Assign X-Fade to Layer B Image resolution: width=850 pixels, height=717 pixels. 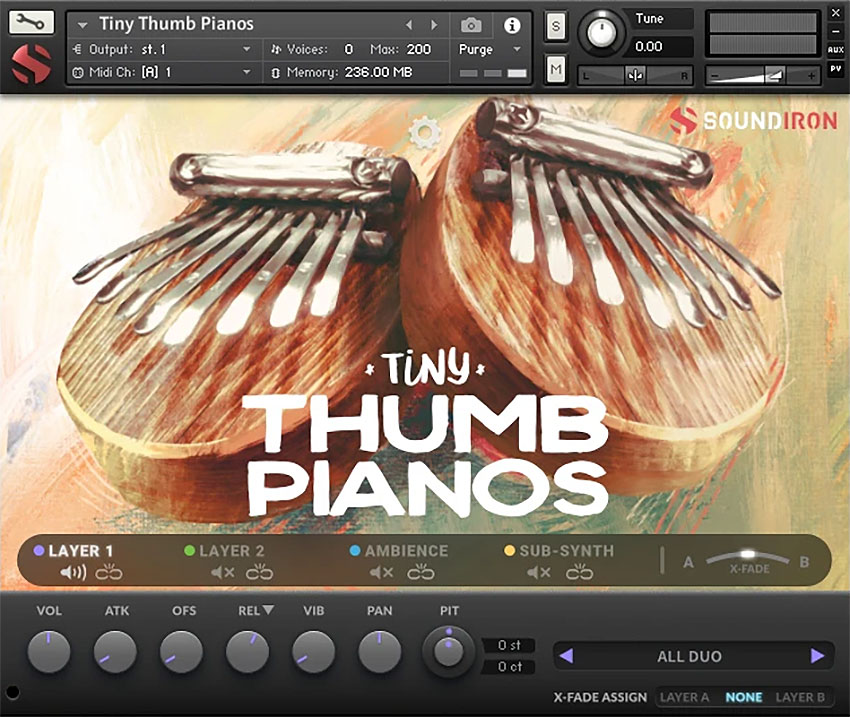(x=800, y=697)
